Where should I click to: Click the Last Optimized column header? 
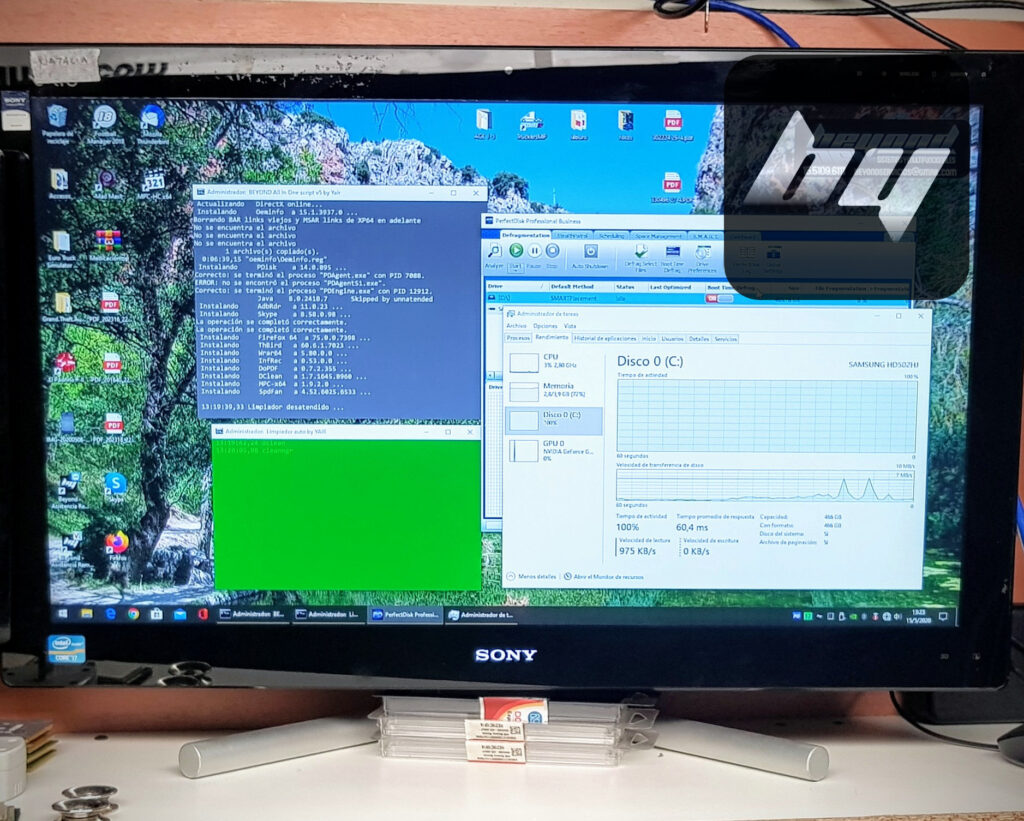click(675, 287)
